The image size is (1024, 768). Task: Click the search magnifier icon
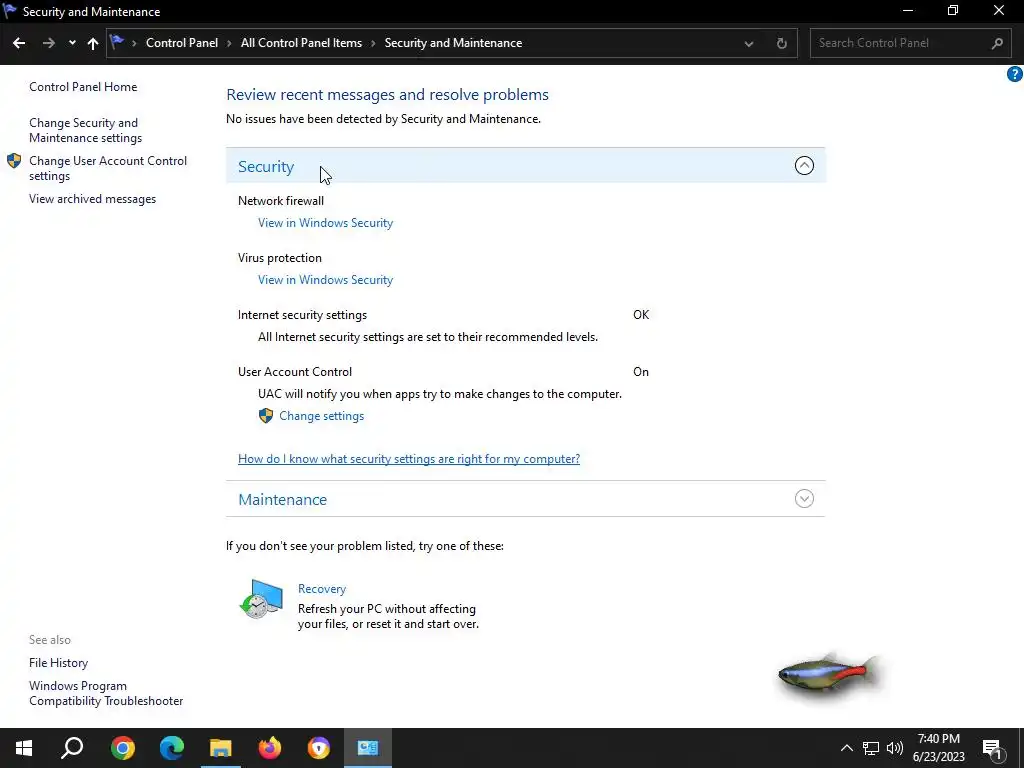(997, 44)
